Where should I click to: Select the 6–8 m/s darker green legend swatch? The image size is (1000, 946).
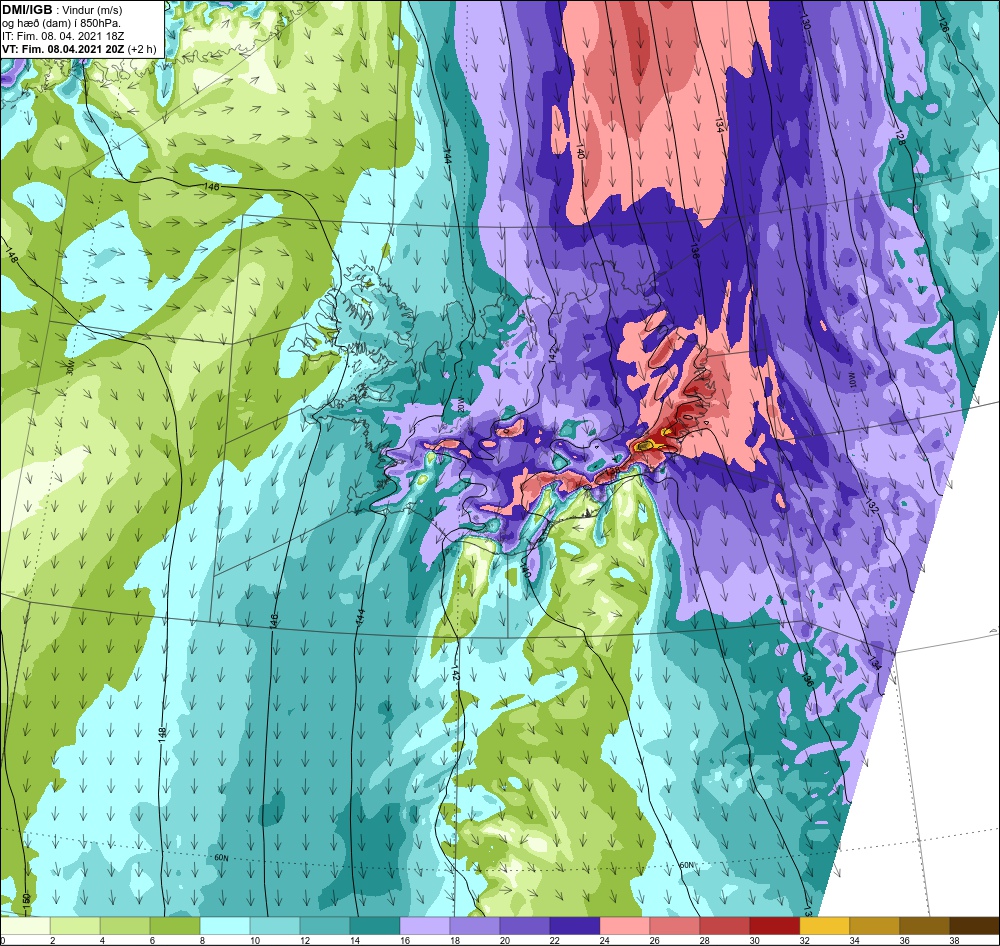175,926
